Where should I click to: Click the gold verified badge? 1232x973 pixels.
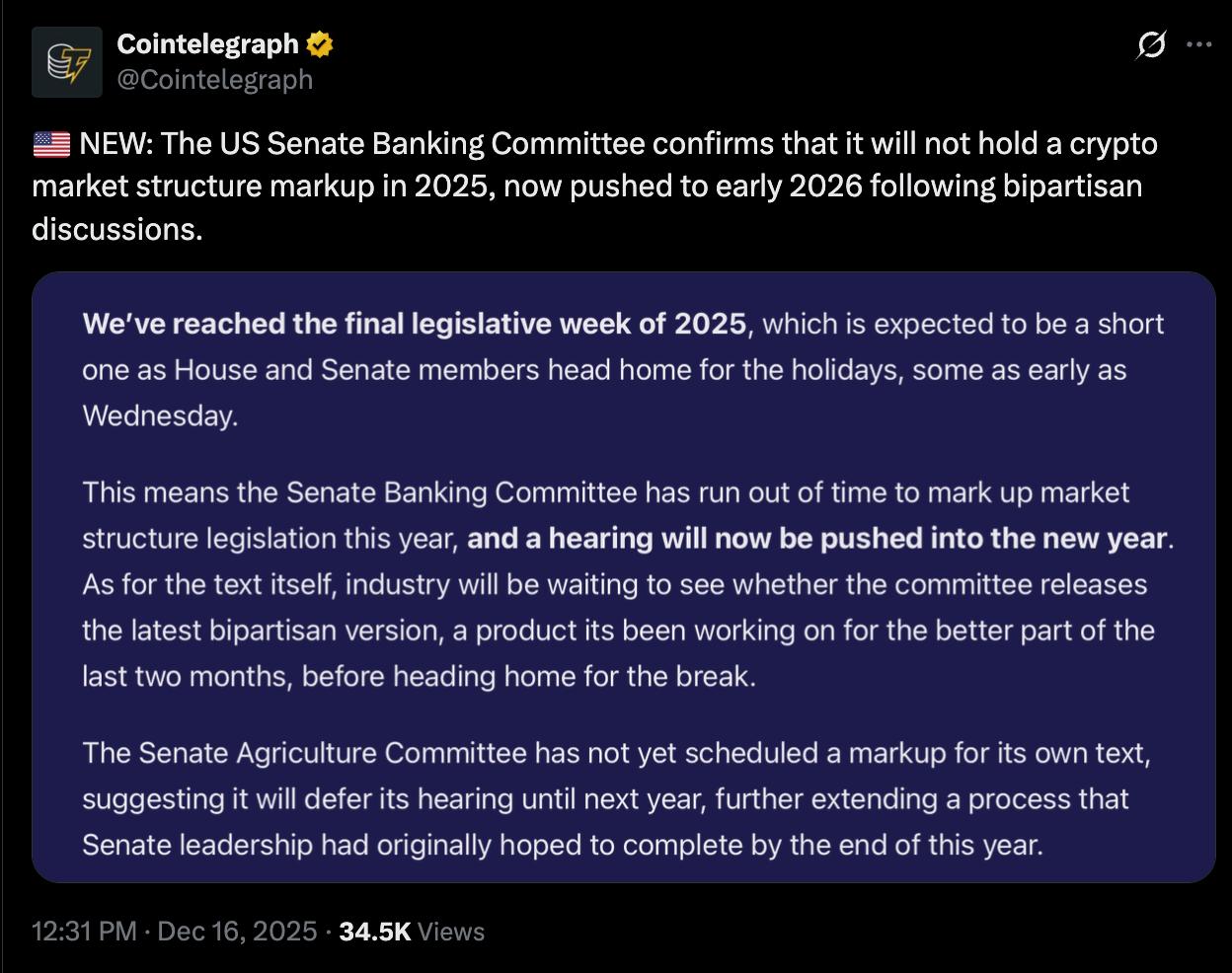click(x=319, y=44)
